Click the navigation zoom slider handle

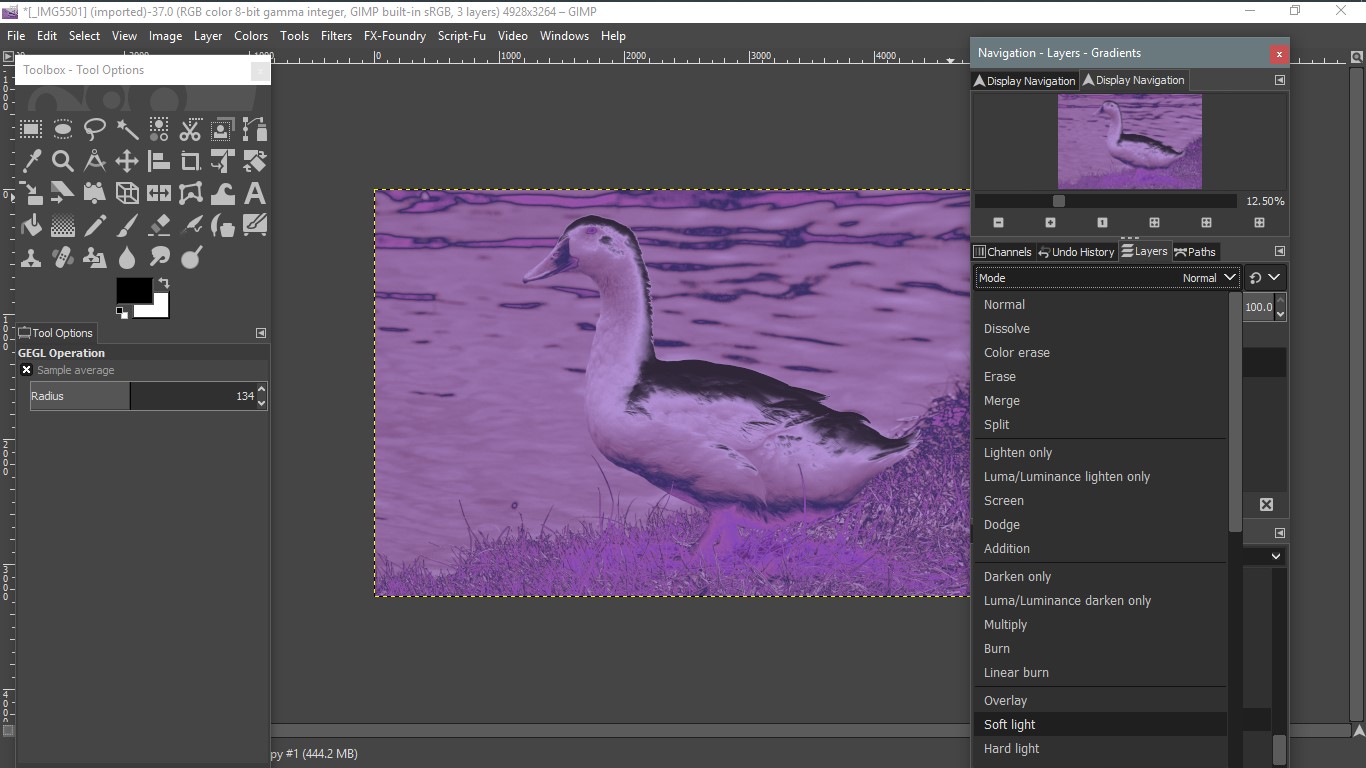1059,201
